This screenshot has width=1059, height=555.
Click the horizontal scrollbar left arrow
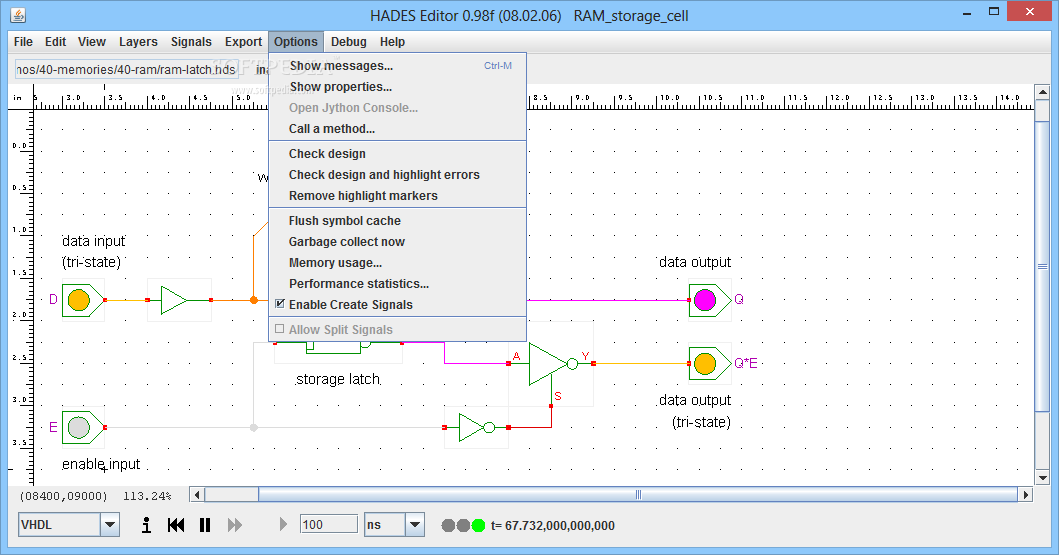(197, 495)
